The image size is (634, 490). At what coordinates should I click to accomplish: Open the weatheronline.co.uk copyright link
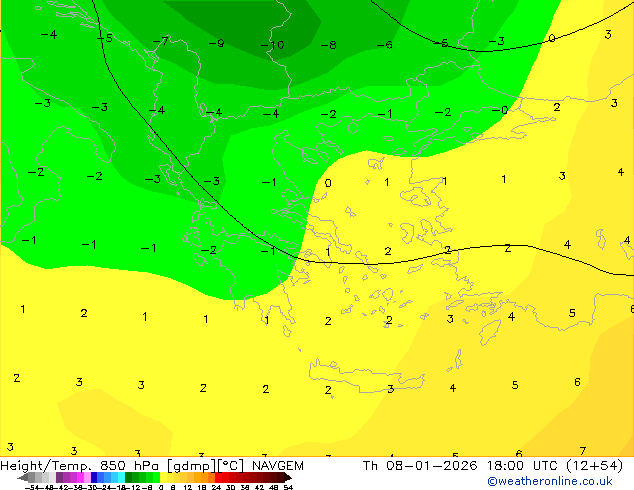click(550, 481)
